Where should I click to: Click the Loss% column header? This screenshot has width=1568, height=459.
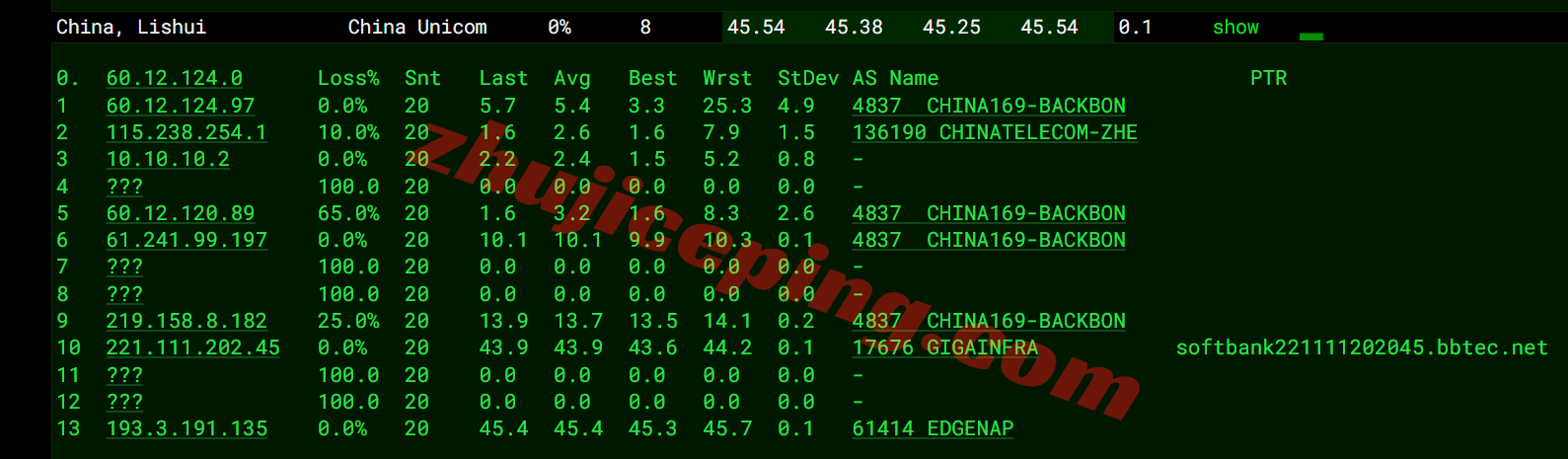348,78
